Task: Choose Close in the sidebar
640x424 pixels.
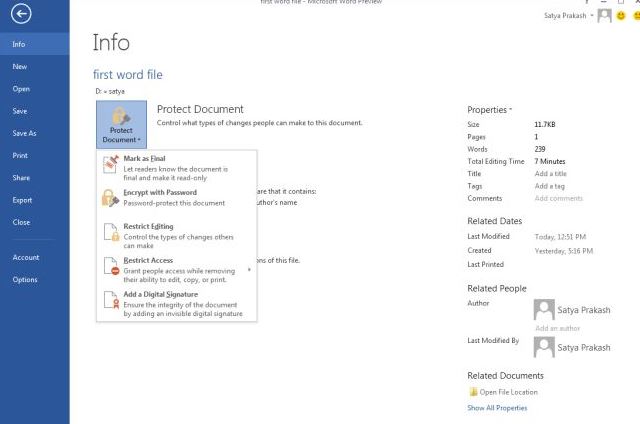Action: tap(35, 222)
